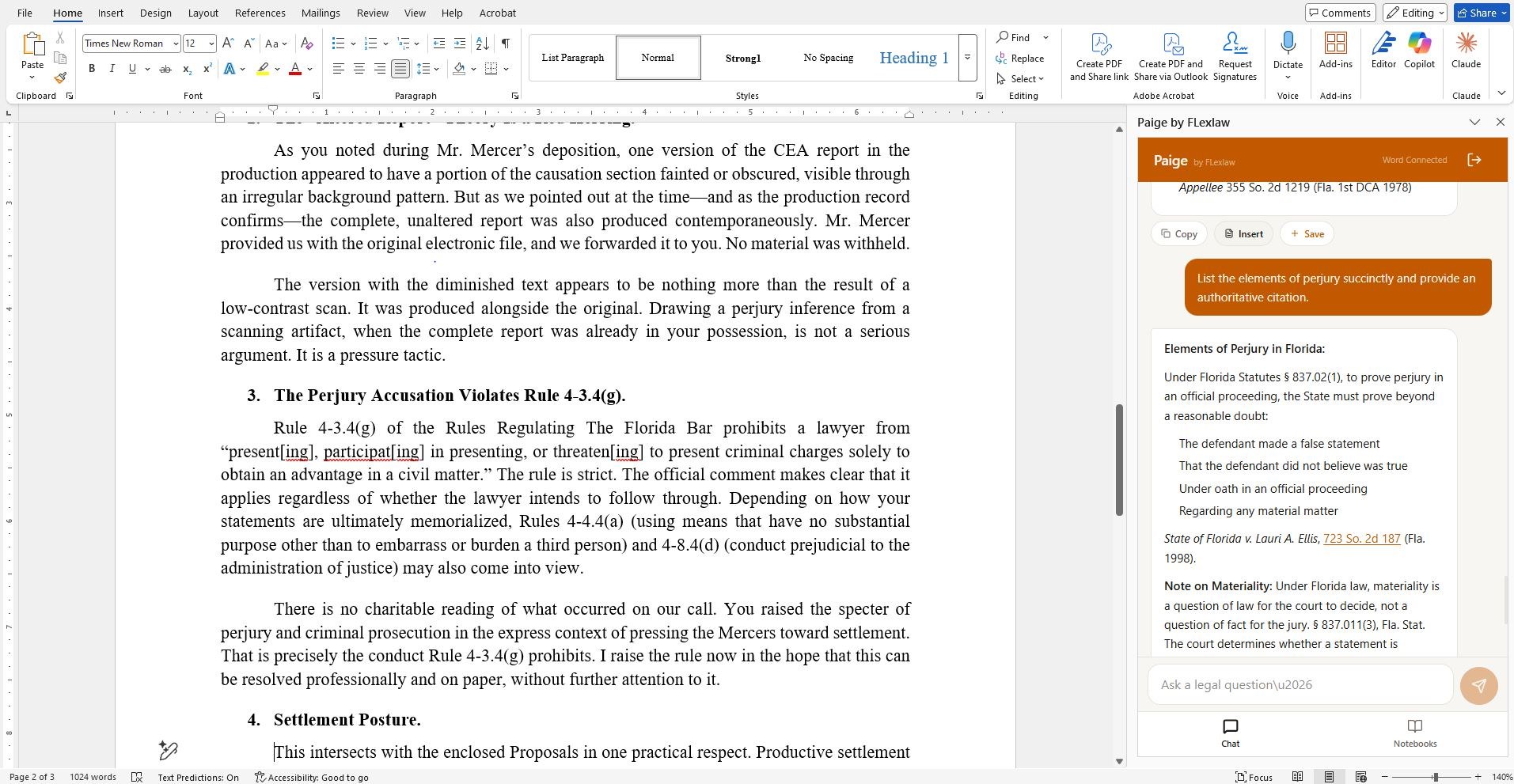Screen dimensions: 1514x784
Task: Switch to the Review tab
Action: coord(372,13)
